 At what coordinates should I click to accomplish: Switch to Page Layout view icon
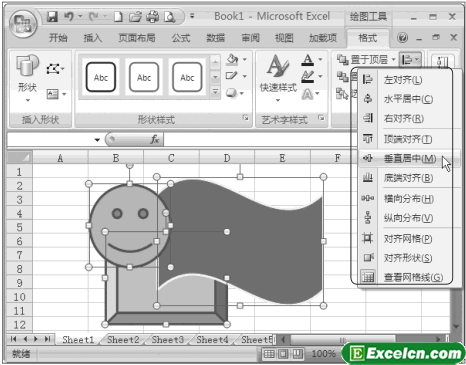283,354
